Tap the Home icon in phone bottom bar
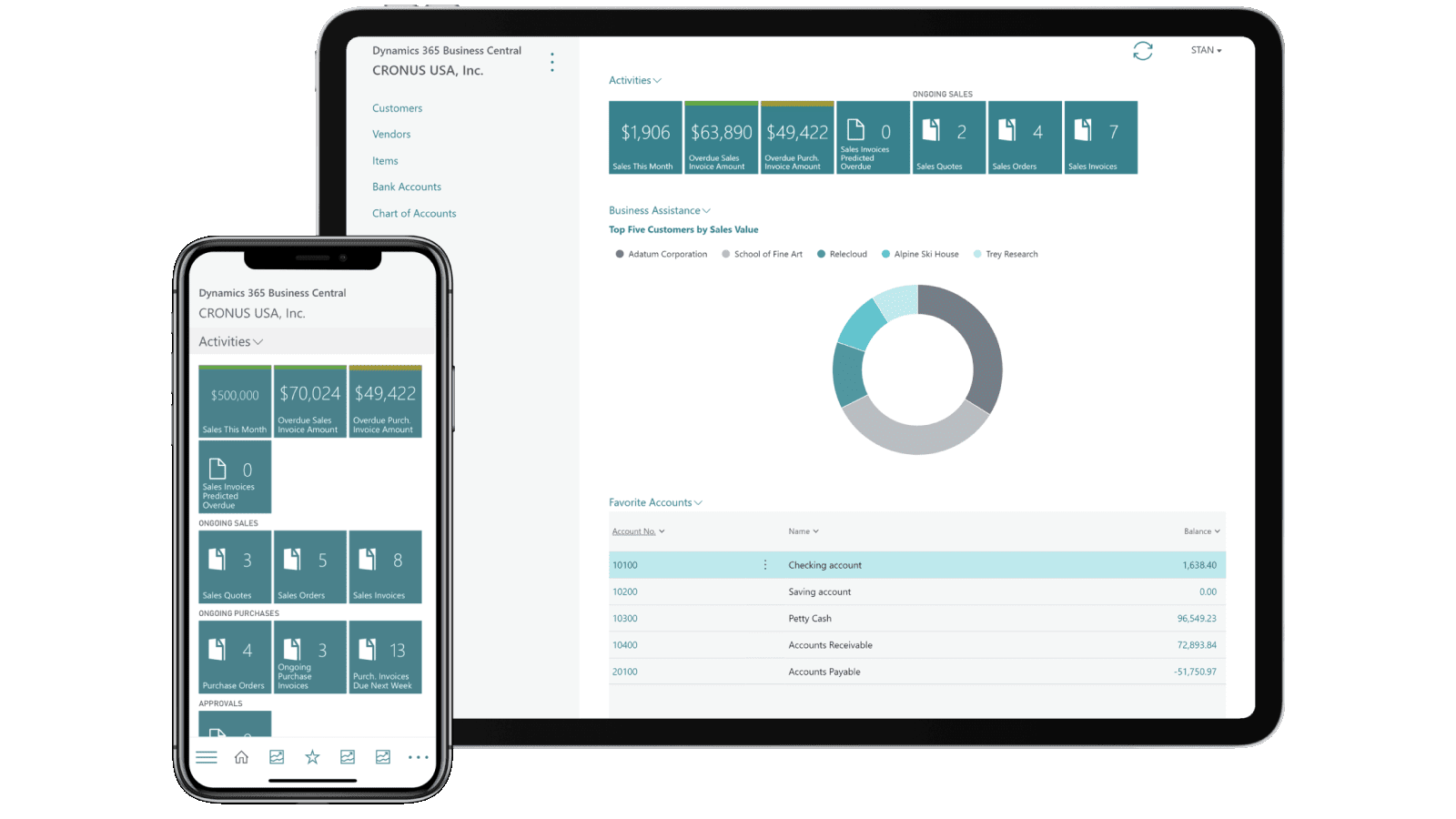Screen dimensions: 1456x819 (x=241, y=757)
